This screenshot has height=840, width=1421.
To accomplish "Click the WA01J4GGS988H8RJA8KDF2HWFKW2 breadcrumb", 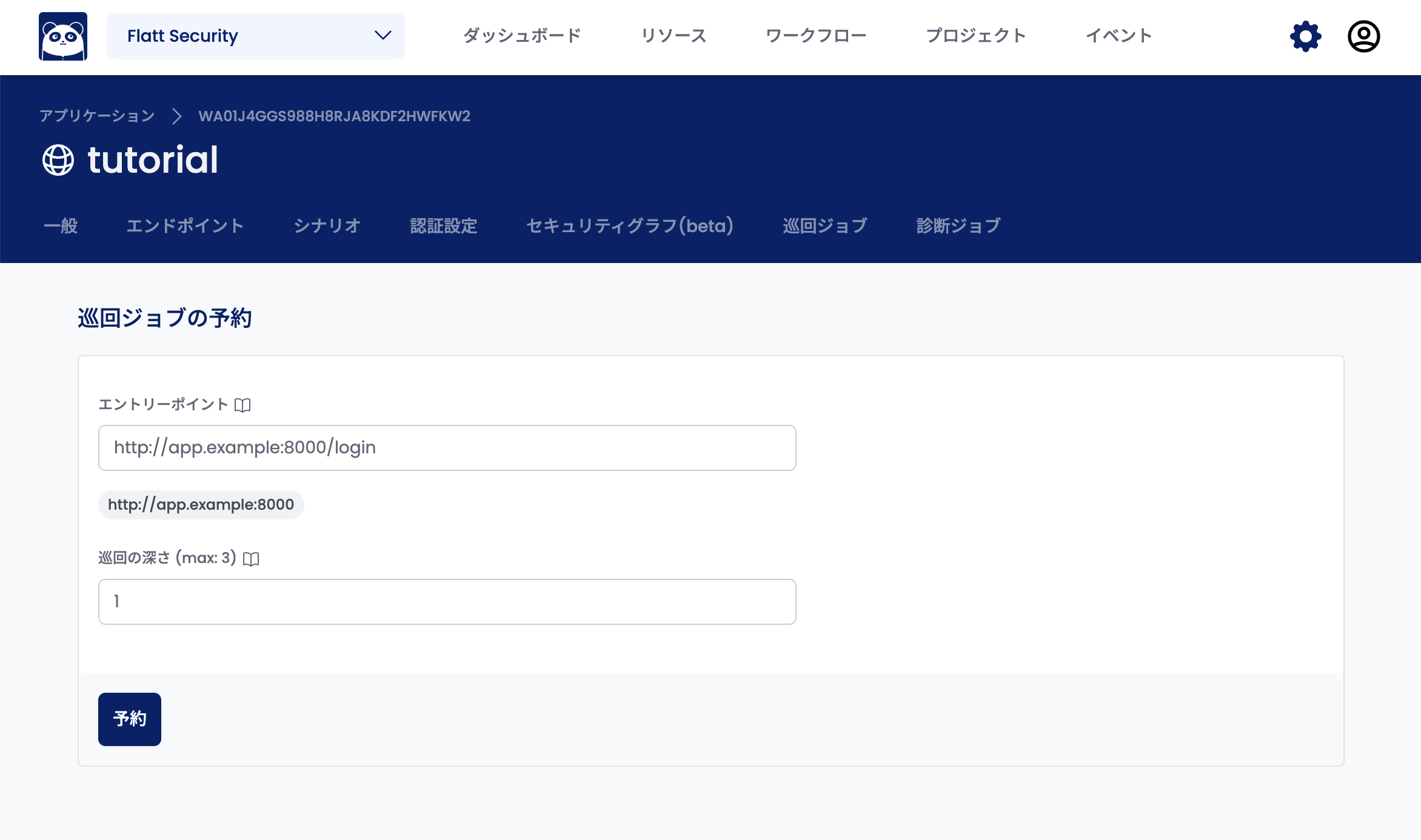I will [335, 116].
